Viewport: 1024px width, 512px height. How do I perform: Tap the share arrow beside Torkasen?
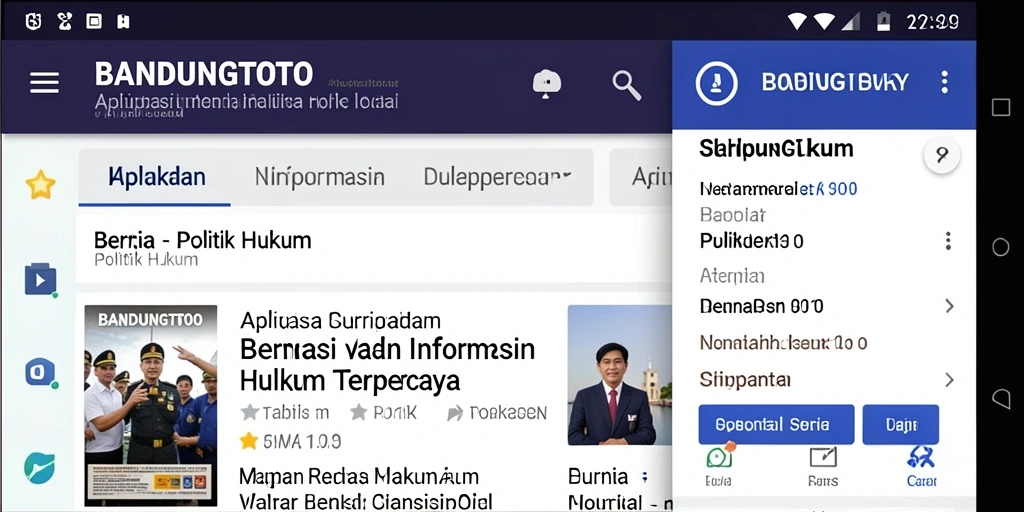pos(455,413)
